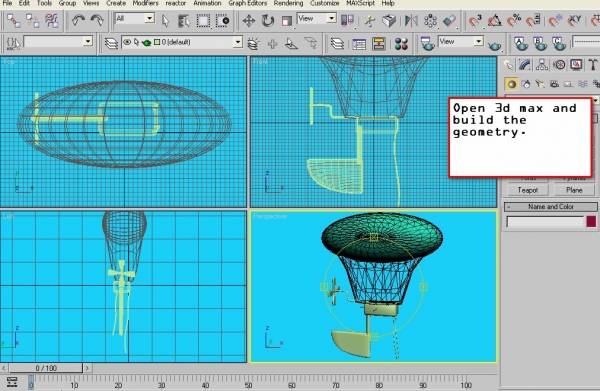Toggle the Window/Crossing selection mode
This screenshot has height=391, width=600.
pos(222,20)
